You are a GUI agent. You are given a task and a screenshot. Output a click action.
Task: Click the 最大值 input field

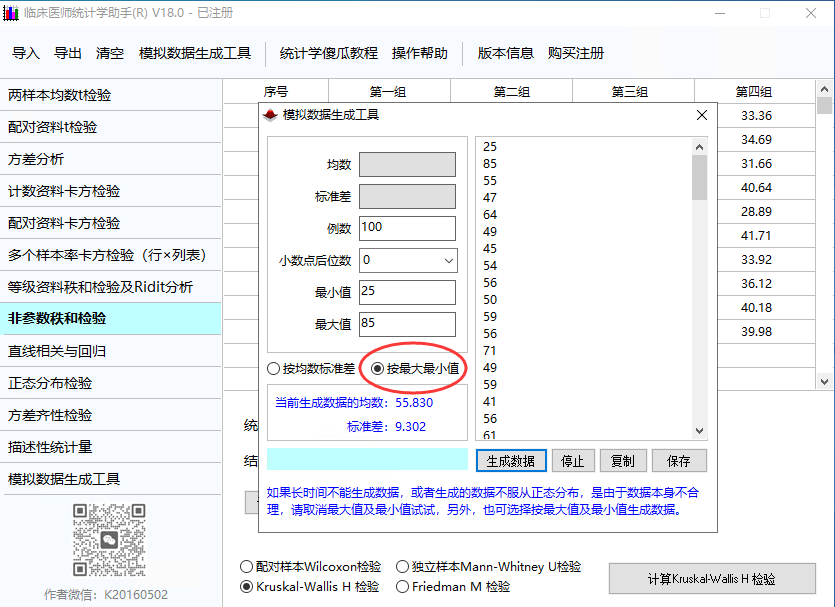coord(407,324)
